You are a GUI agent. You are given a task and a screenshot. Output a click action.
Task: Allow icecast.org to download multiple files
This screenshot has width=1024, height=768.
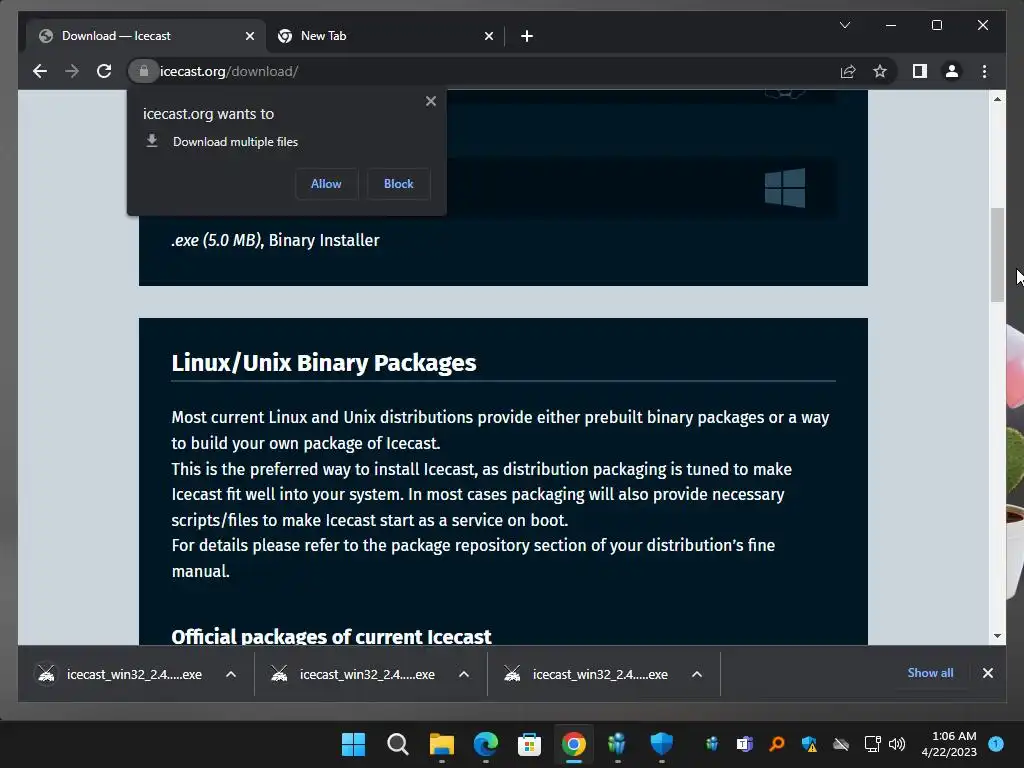pos(326,184)
